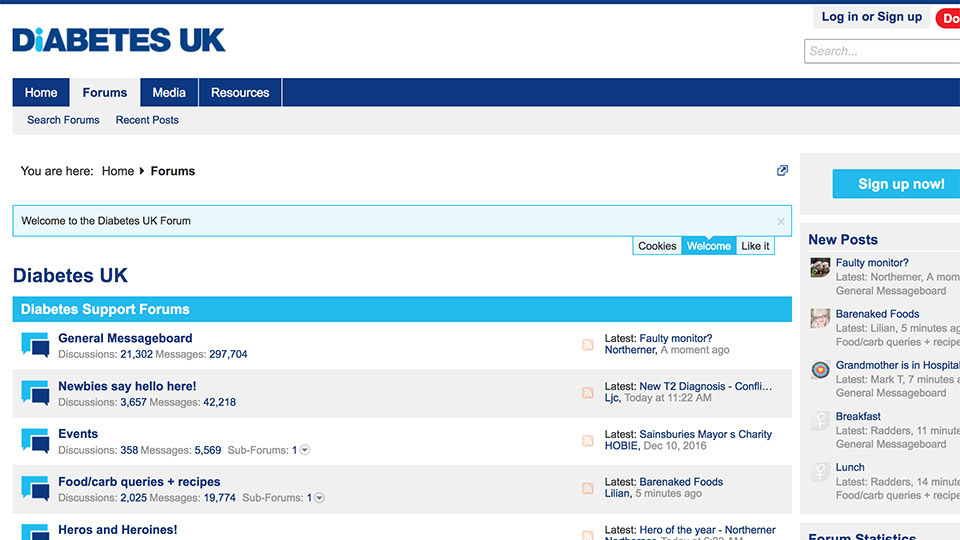View avatar beside Barenaked Foods post
Screen dimensions: 960x540
click(x=820, y=318)
